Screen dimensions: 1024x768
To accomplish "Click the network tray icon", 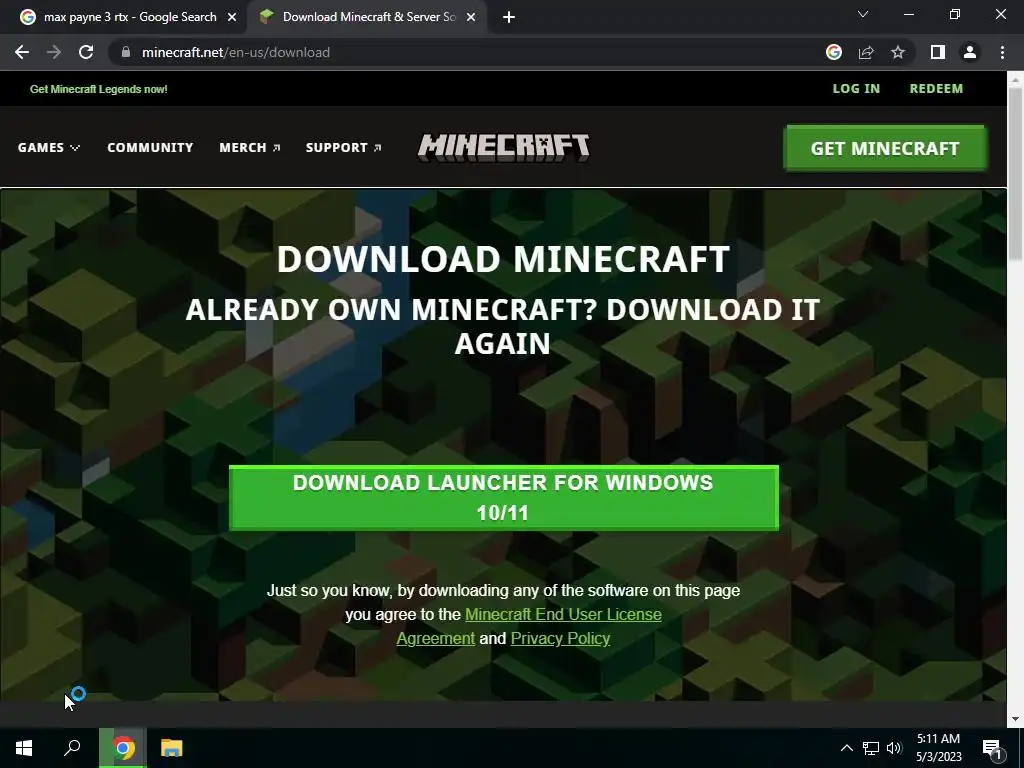I will (x=871, y=748).
